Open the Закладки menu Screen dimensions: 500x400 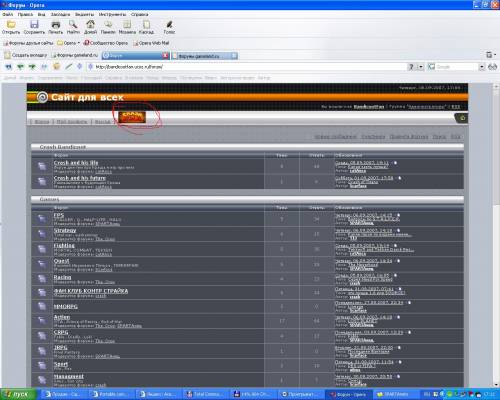pyautogui.click(x=60, y=14)
